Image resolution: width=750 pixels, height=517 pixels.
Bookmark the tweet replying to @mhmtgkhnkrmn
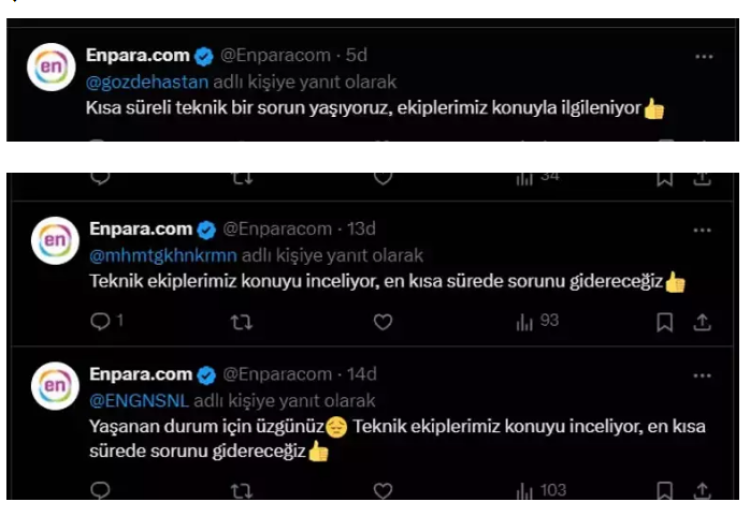(x=665, y=322)
